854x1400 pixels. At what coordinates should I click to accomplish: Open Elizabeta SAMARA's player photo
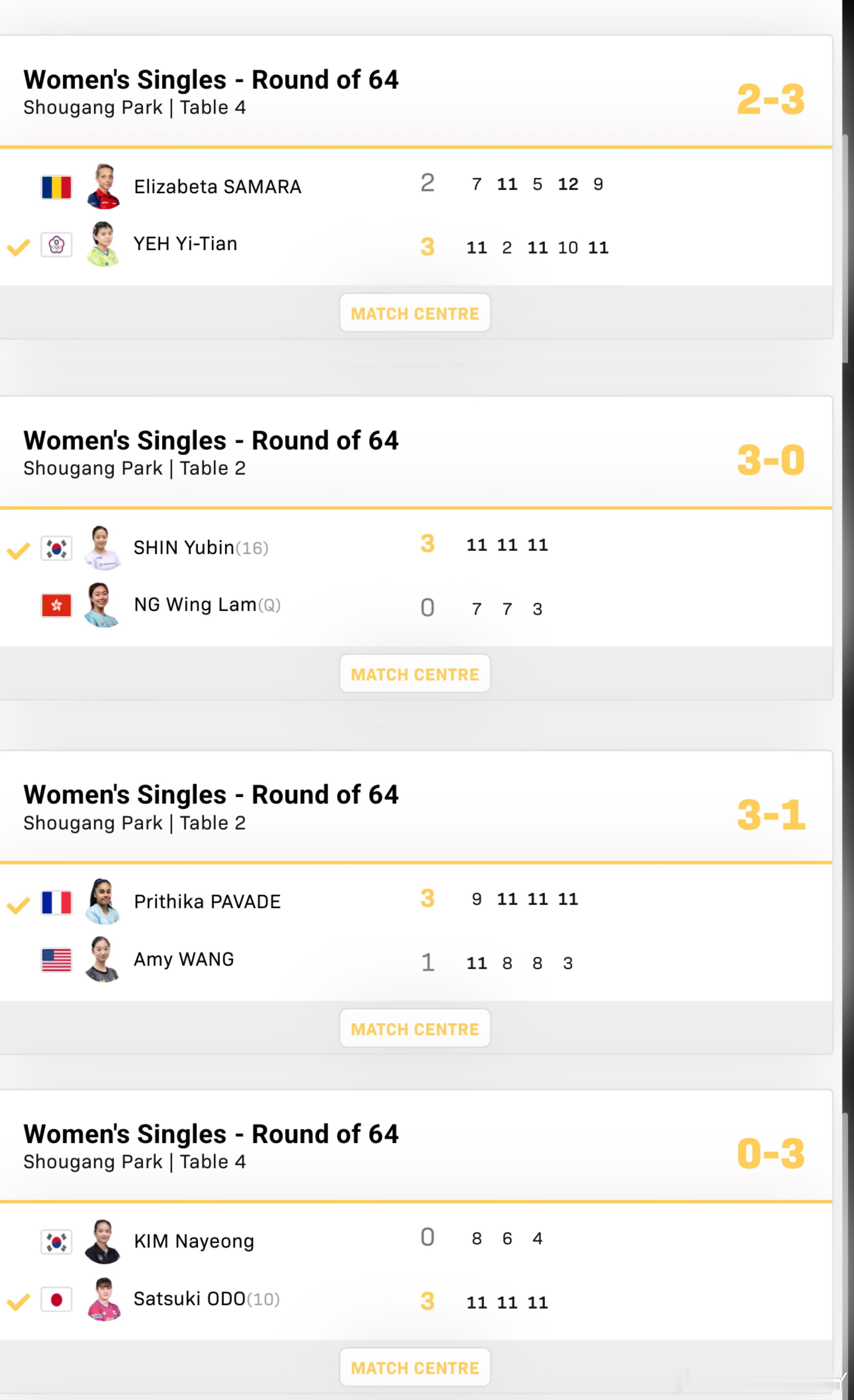pyautogui.click(x=103, y=186)
